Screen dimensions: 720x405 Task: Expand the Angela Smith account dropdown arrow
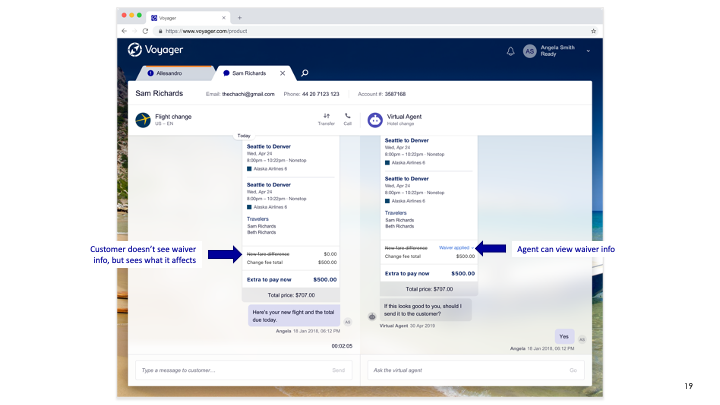[x=588, y=51]
